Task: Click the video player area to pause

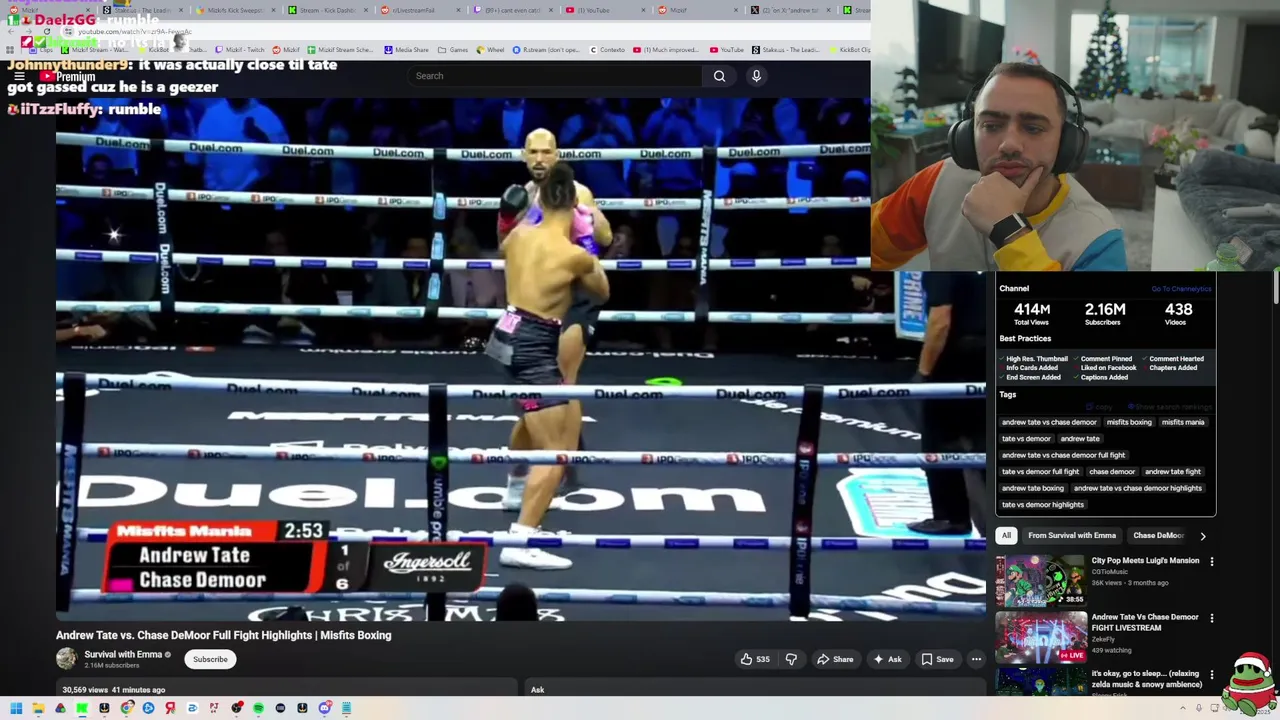Action: click(x=520, y=360)
